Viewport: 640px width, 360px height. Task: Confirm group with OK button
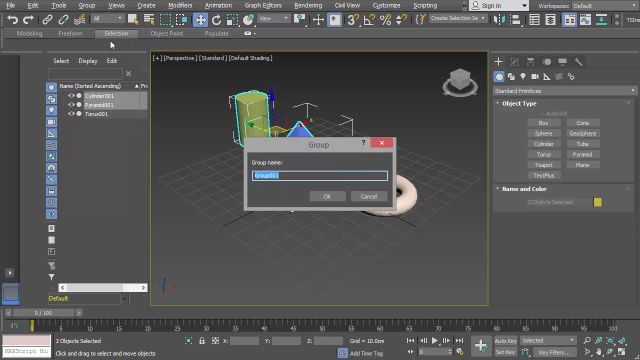tap(327, 196)
